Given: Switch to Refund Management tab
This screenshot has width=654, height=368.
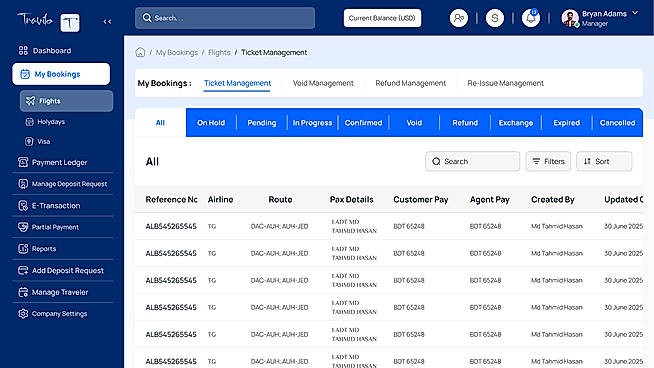Looking at the screenshot, I should (x=410, y=83).
